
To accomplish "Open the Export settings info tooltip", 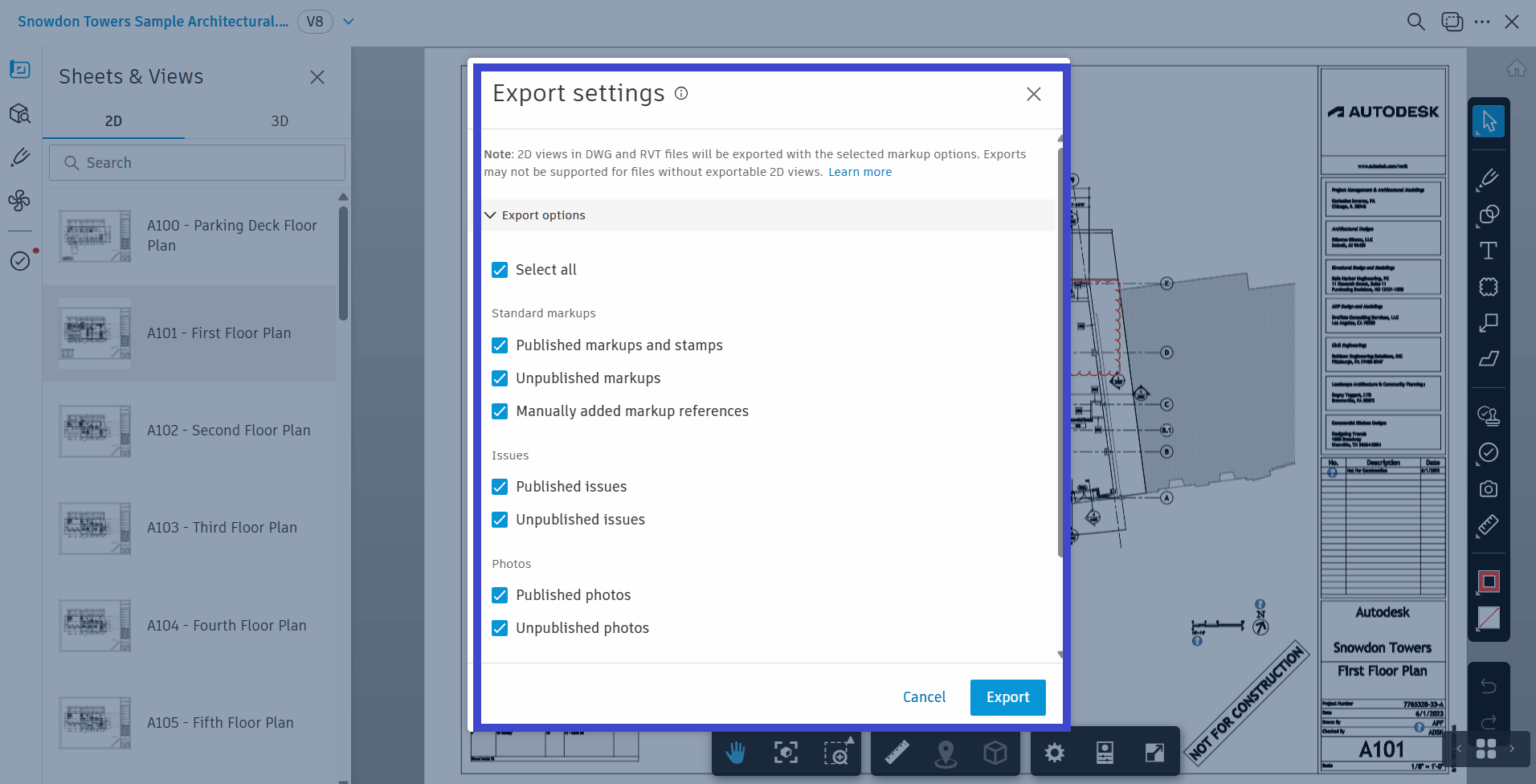I will 681,93.
